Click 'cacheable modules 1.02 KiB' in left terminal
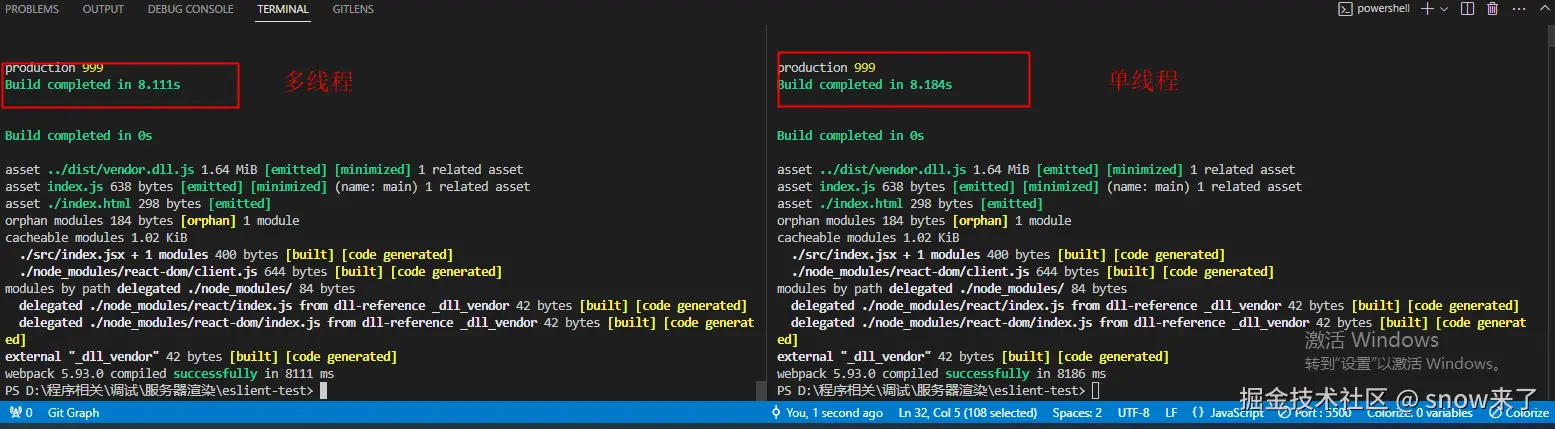The height and width of the screenshot is (429, 1555). pos(96,238)
